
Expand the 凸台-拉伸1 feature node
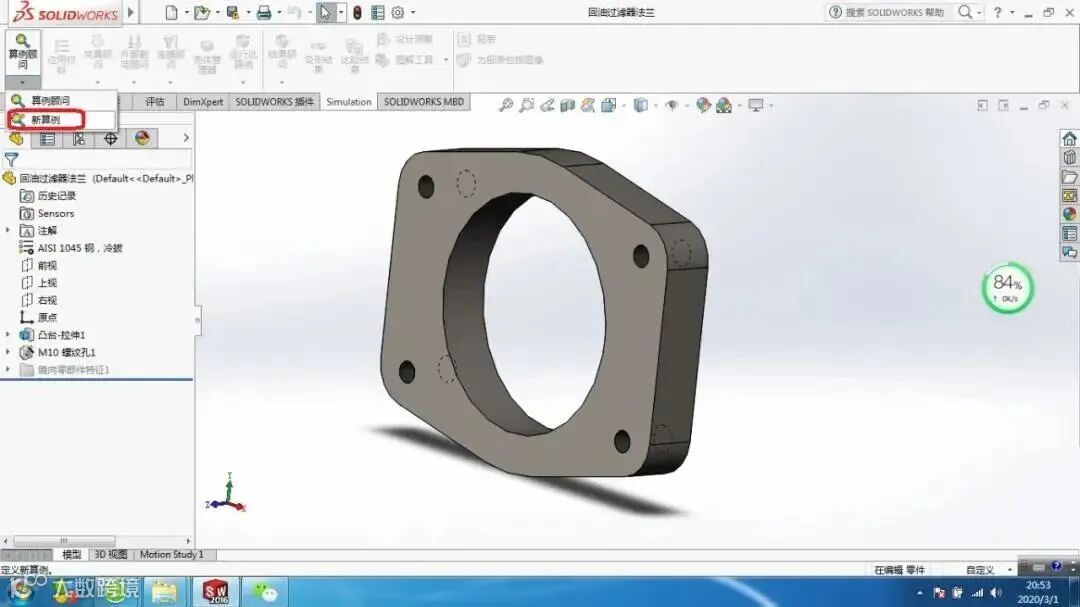8,334
